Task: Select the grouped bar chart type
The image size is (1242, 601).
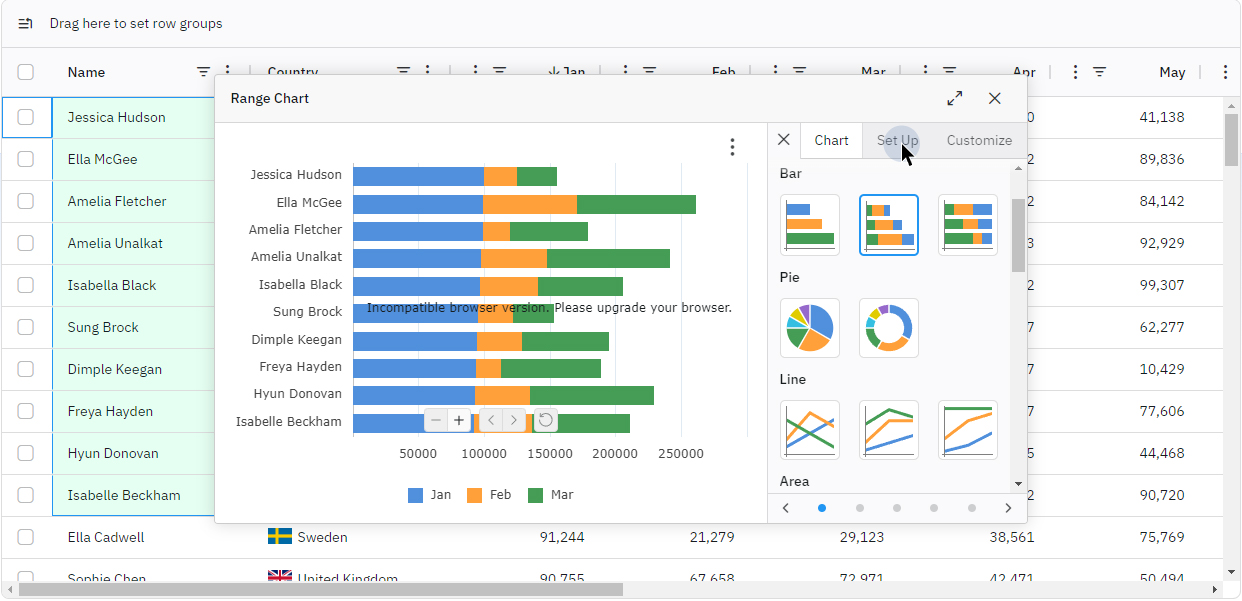Action: [x=810, y=225]
